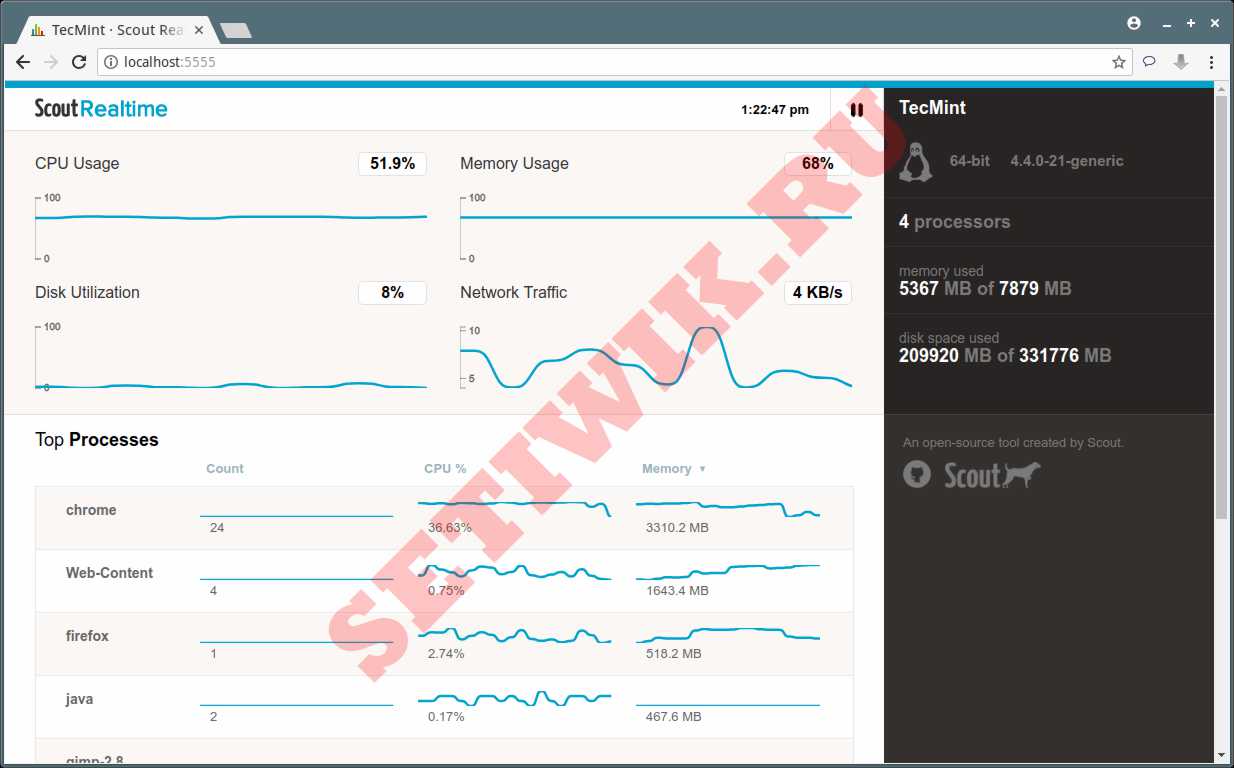Click the Scout Realtime logo
The image size is (1234, 768).
pos(101,109)
